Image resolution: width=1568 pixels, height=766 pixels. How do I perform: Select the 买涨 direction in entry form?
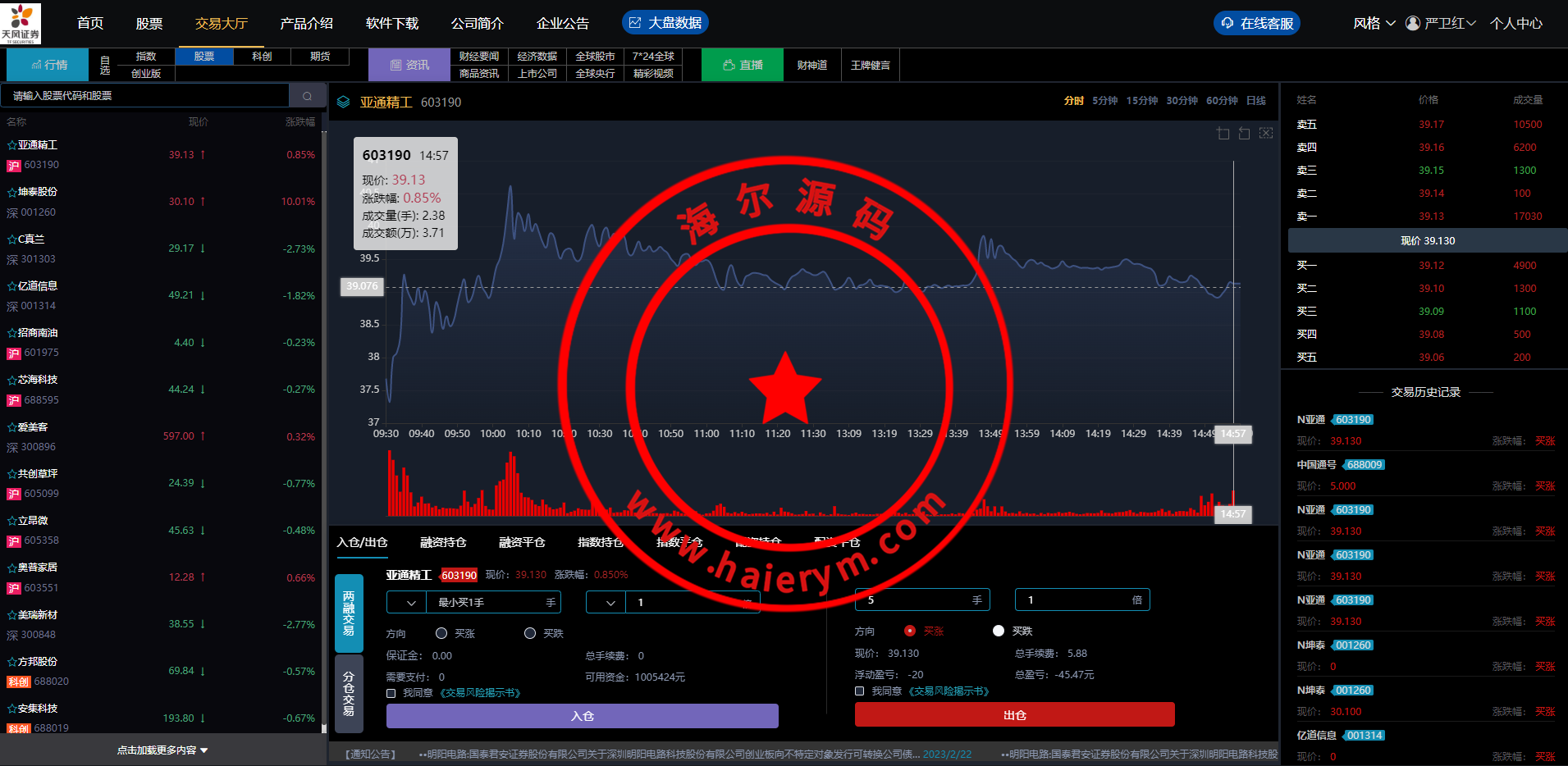click(x=441, y=633)
